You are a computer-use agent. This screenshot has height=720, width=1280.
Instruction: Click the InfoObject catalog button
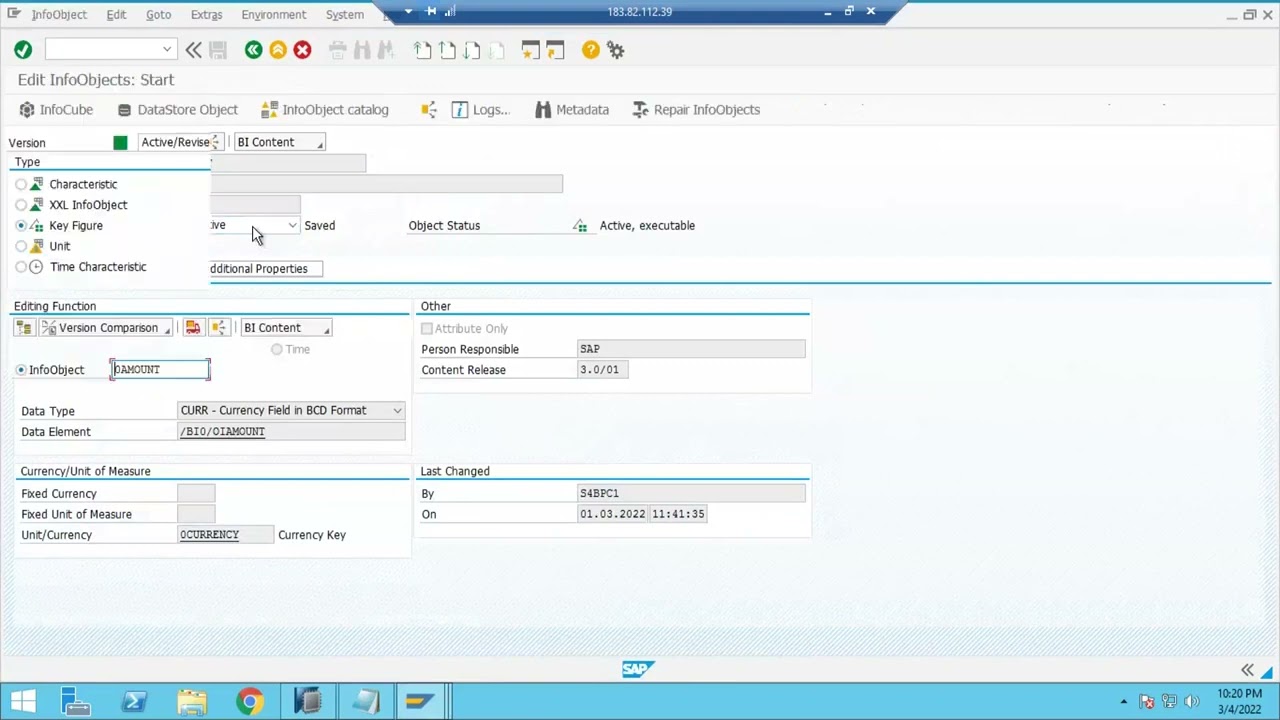coord(325,110)
